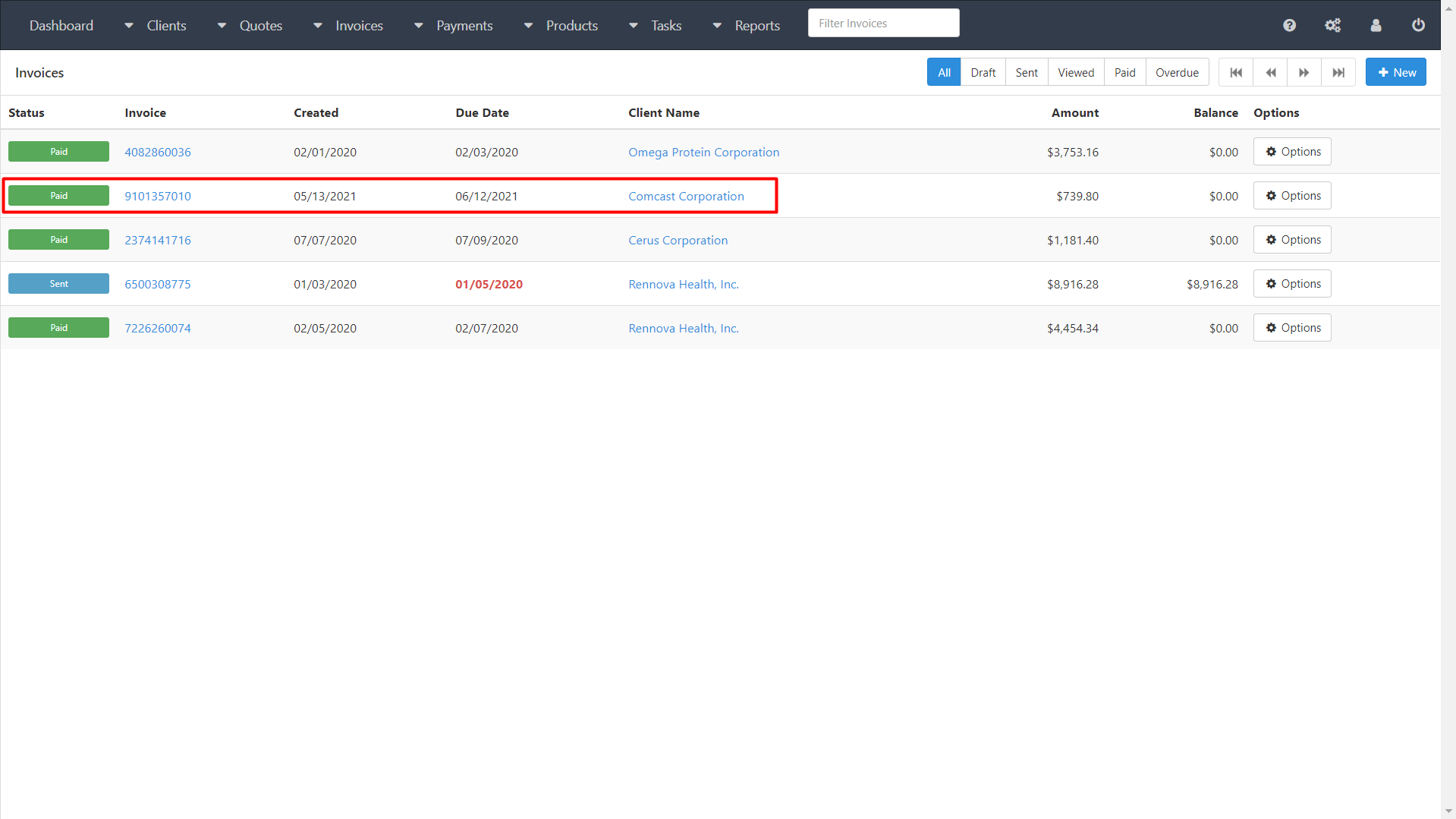This screenshot has width=1456, height=819.
Task: Create a New invoice
Action: (x=1395, y=73)
